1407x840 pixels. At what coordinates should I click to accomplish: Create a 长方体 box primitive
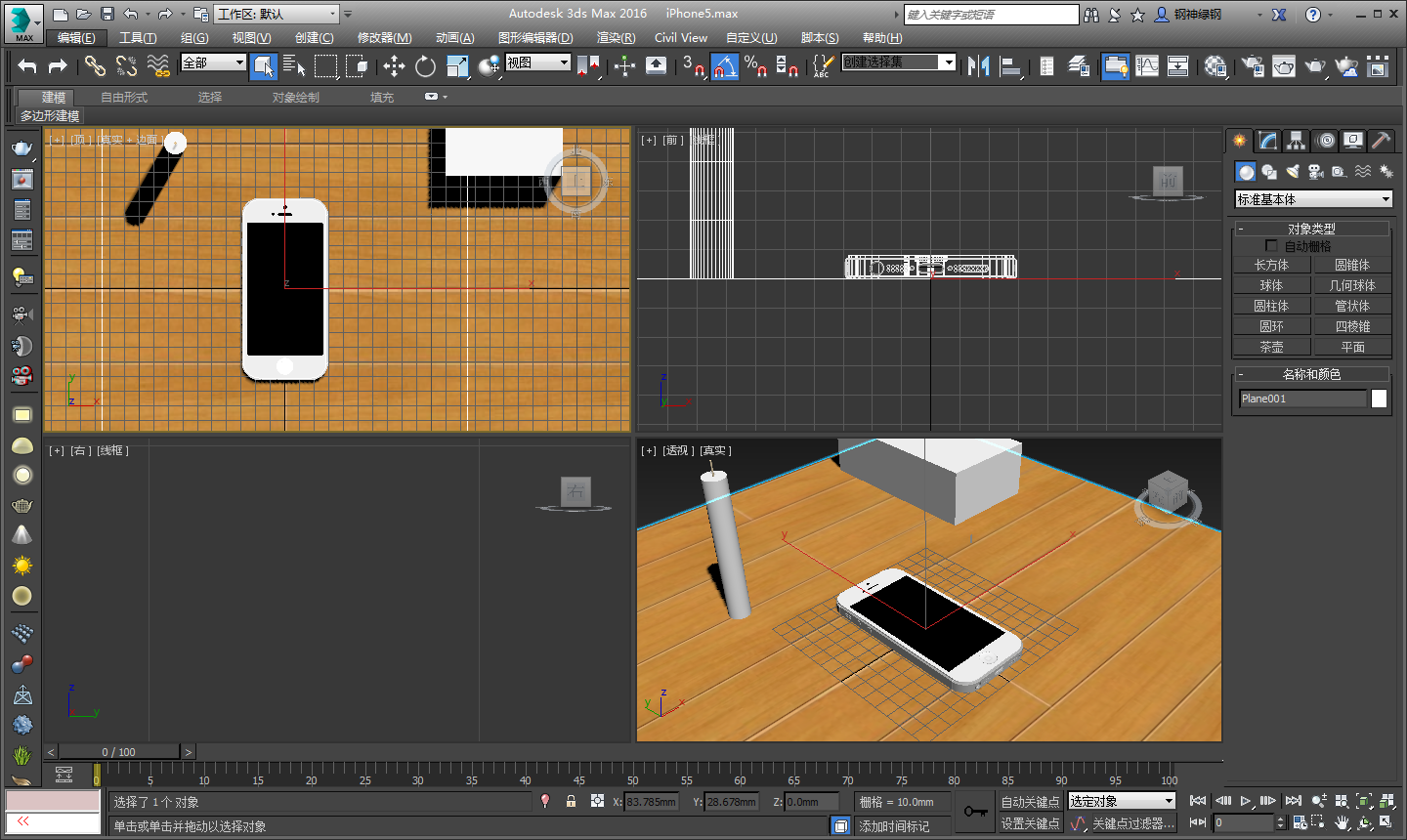pos(1271,265)
